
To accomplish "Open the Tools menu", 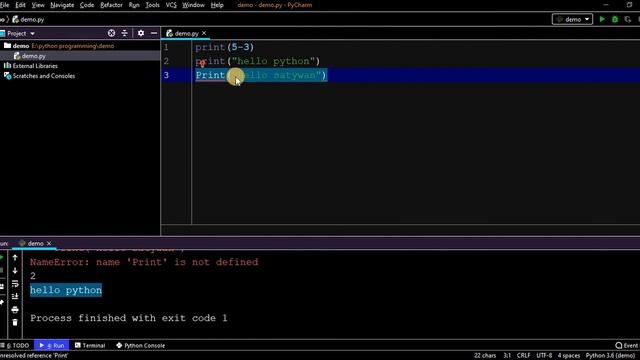I will [x=152, y=5].
